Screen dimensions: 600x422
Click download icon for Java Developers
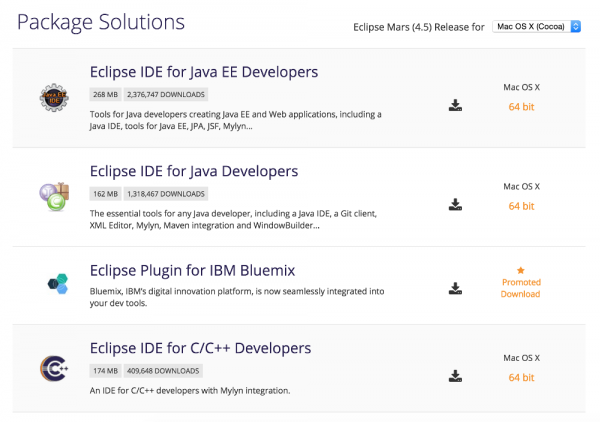(x=455, y=204)
